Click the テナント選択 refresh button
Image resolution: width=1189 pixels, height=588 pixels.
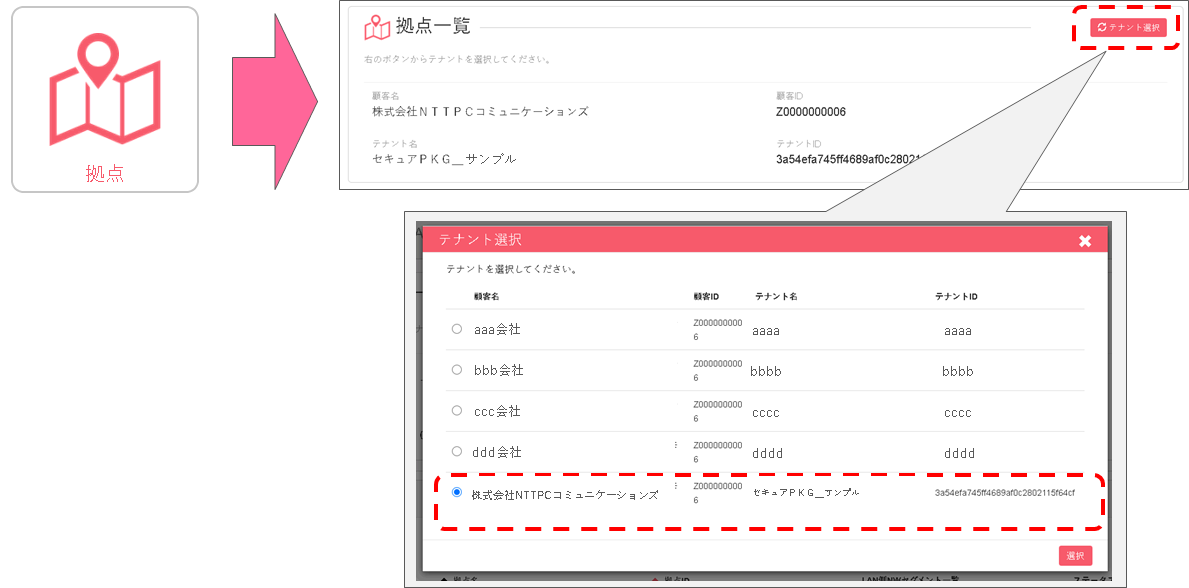1128,27
